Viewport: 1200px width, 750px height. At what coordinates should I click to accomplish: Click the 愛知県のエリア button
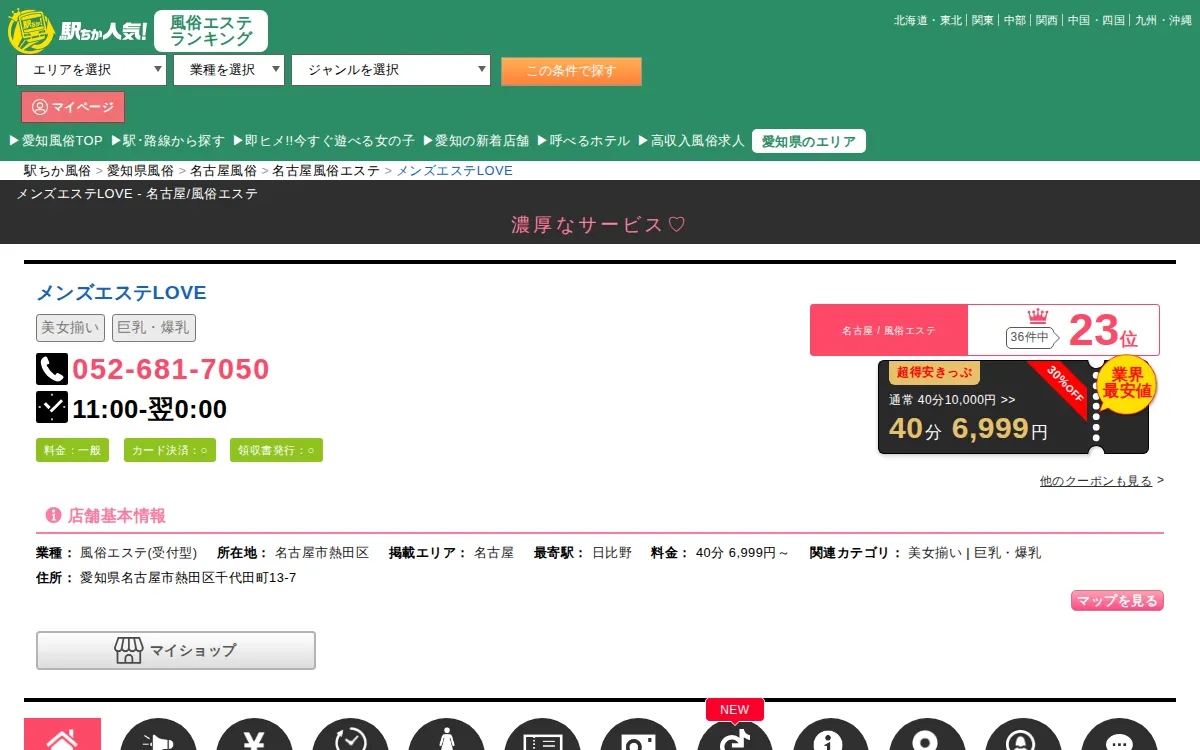809,141
